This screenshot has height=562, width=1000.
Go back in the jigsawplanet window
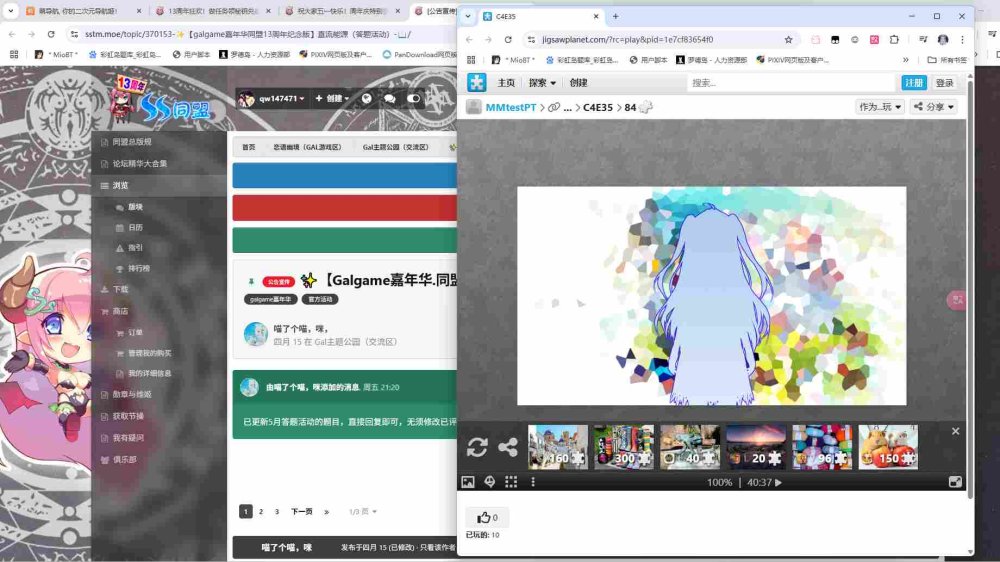pyautogui.click(x=469, y=40)
